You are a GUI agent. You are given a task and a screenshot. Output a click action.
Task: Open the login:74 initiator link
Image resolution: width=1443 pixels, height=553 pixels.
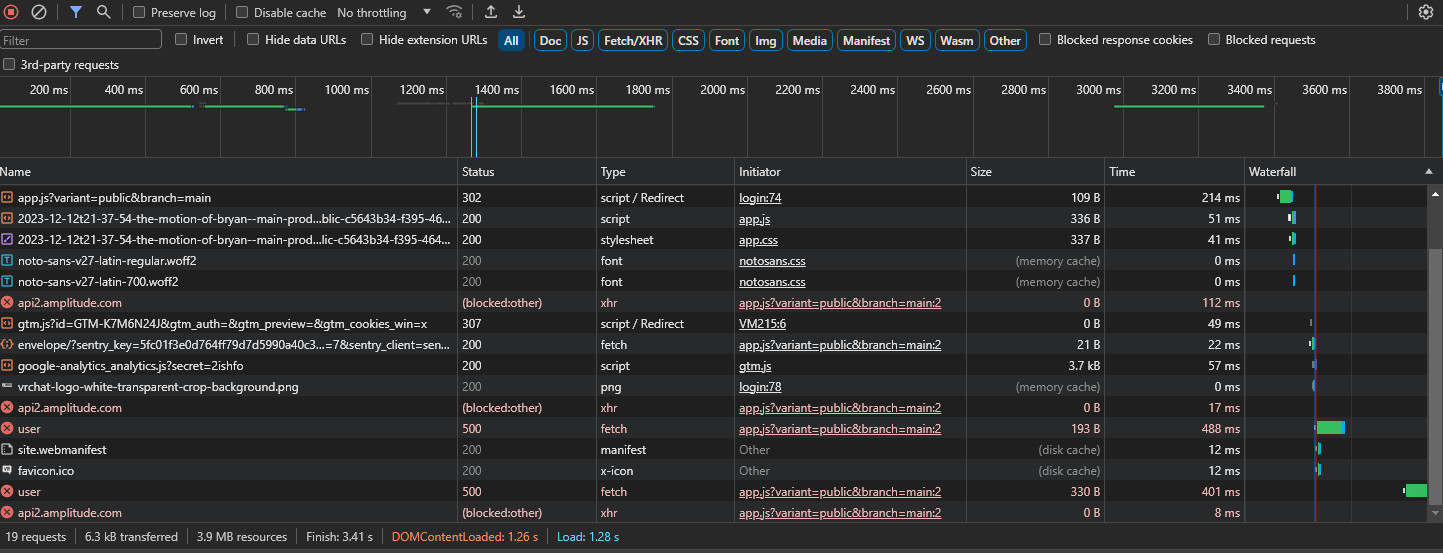point(760,198)
